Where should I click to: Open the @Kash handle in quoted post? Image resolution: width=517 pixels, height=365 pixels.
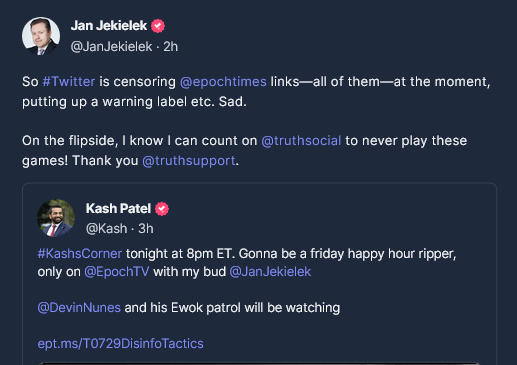106,229
